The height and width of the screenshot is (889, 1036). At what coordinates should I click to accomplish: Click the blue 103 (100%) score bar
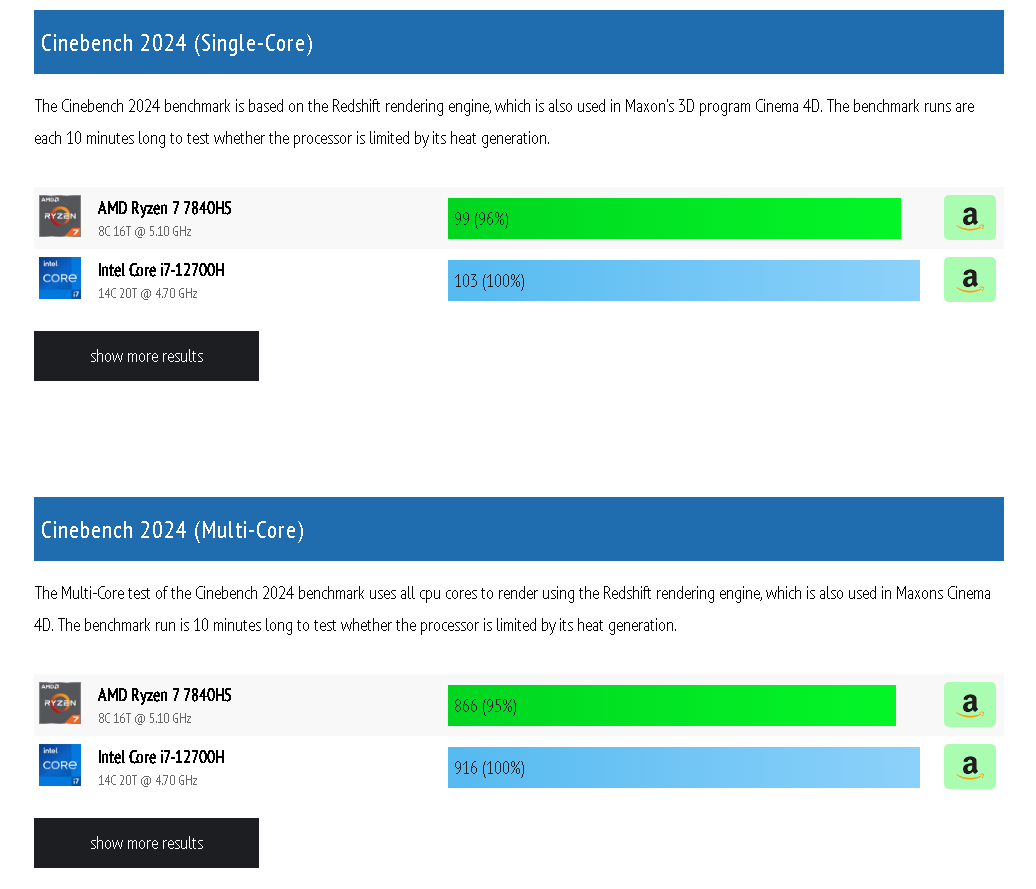click(684, 281)
